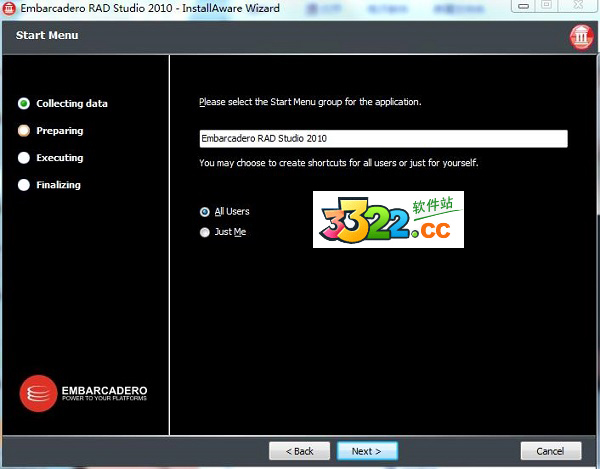Cancel the installation wizard

[551, 451]
